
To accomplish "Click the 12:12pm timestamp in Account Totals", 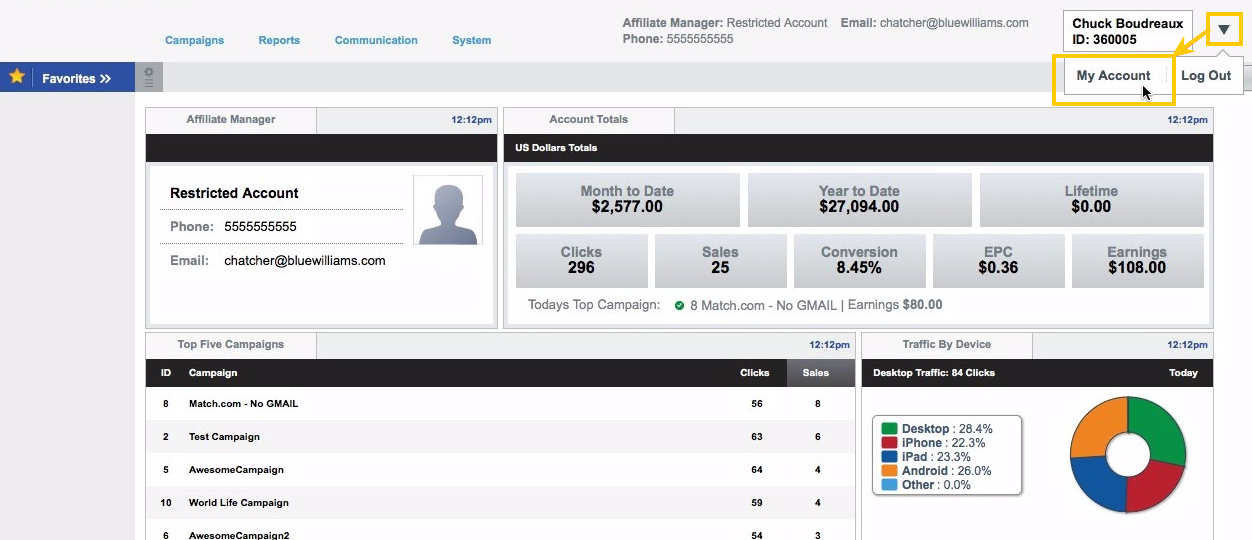I will (x=1188, y=120).
